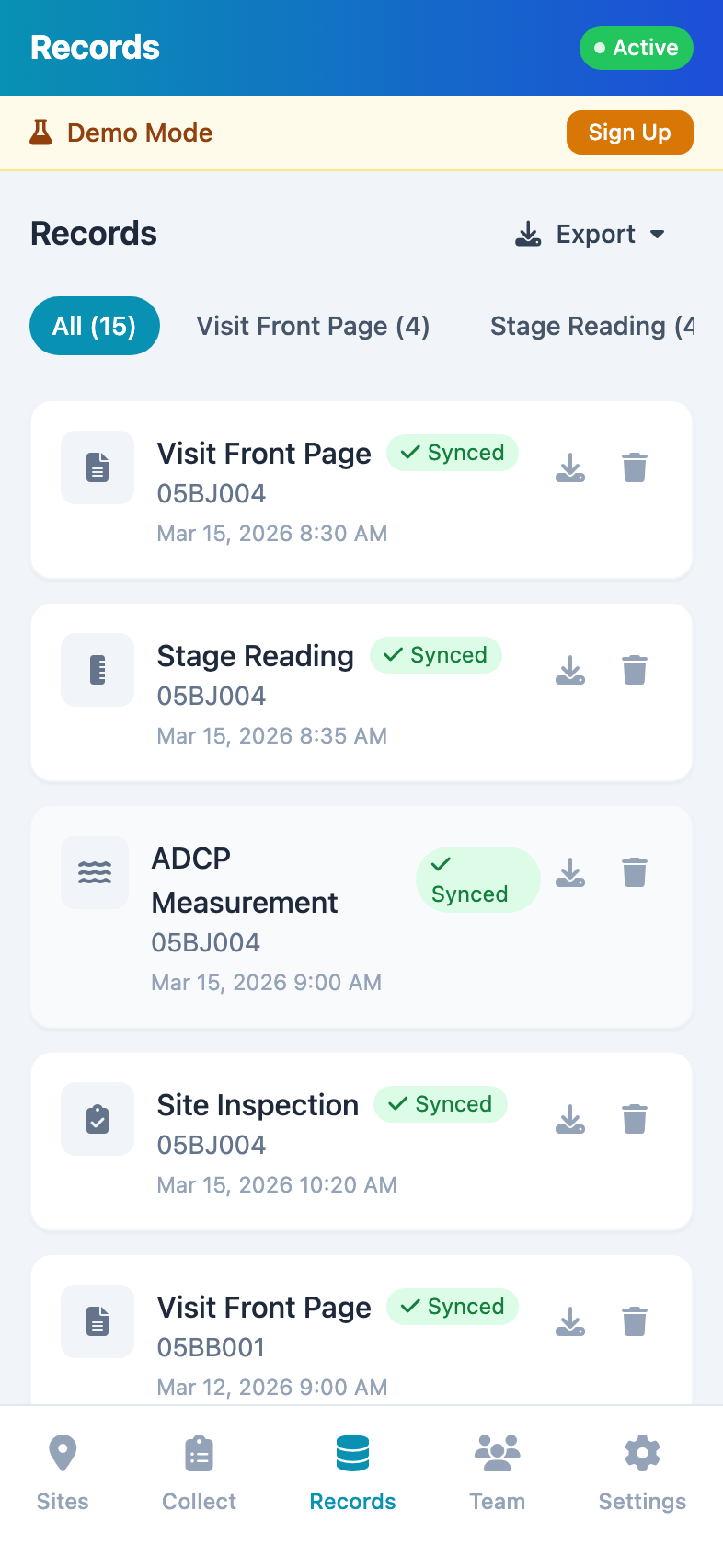
Task: Download the ADCP Measurement record
Action: (x=570, y=873)
